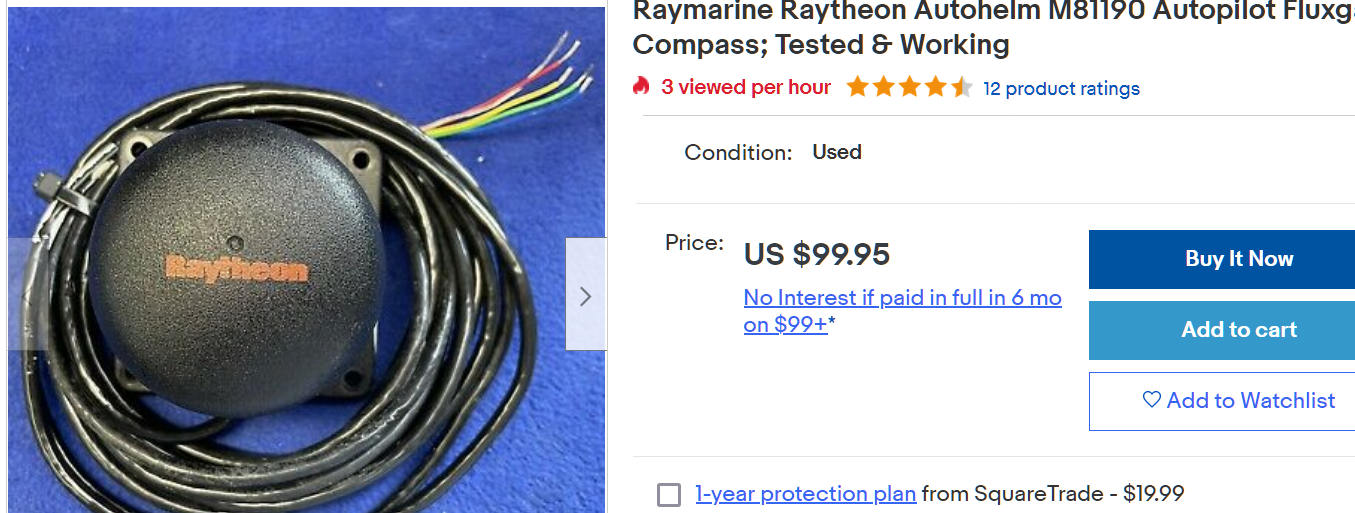Click the Used condition value
The image size is (1355, 513).
click(x=837, y=152)
